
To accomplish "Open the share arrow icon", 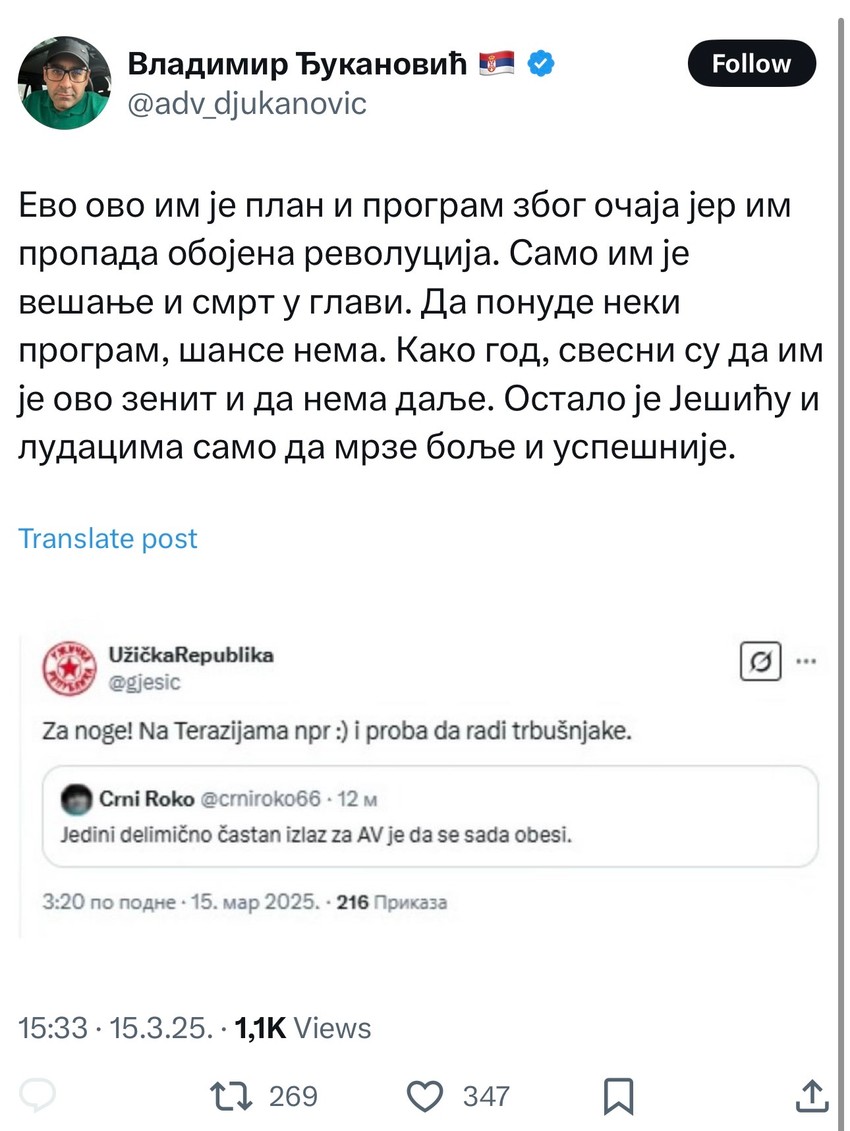I will point(811,1095).
